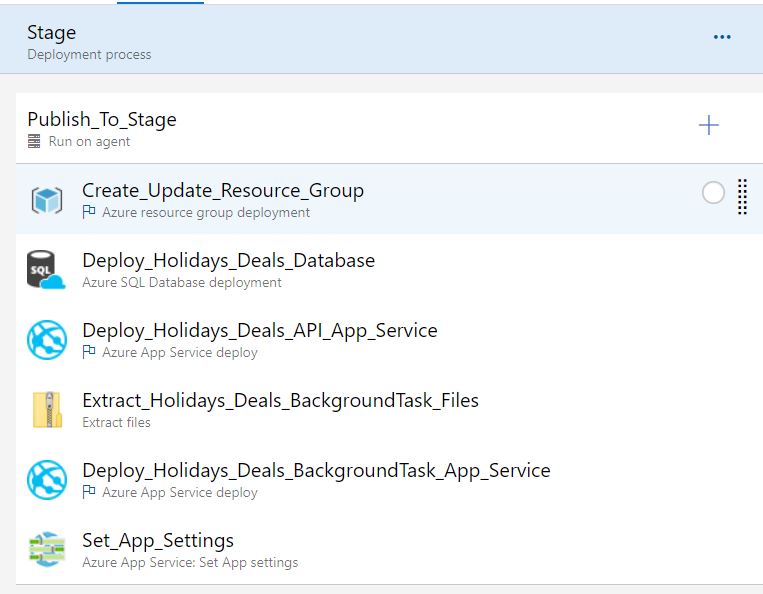Open the Deploy_Holidays_Deals_Database task
This screenshot has width=763, height=594.
(389, 269)
